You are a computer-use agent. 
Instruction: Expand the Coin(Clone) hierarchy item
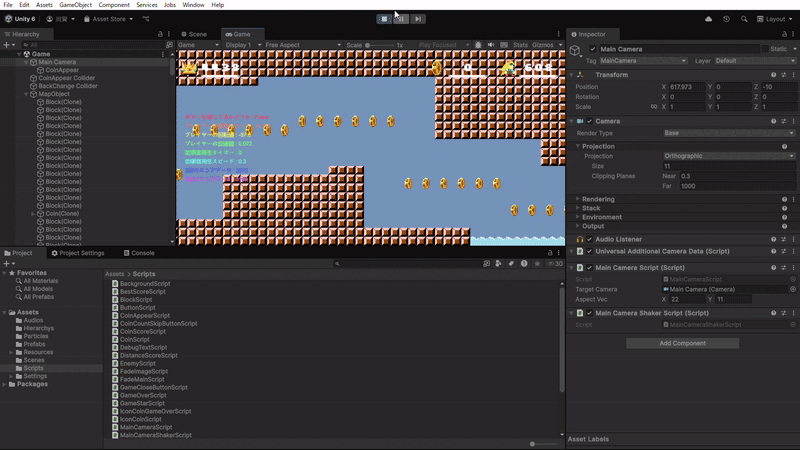click(x=33, y=214)
